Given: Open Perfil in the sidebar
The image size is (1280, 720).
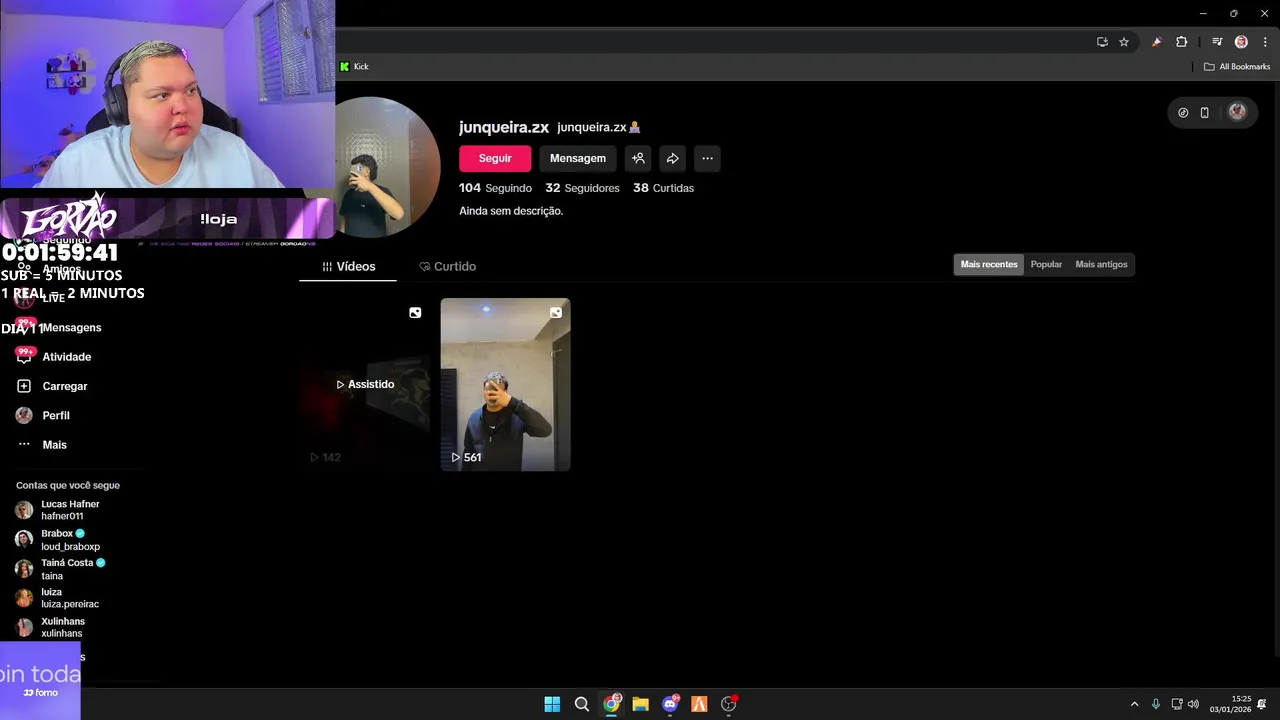Looking at the screenshot, I should pyautogui.click(x=55, y=415).
